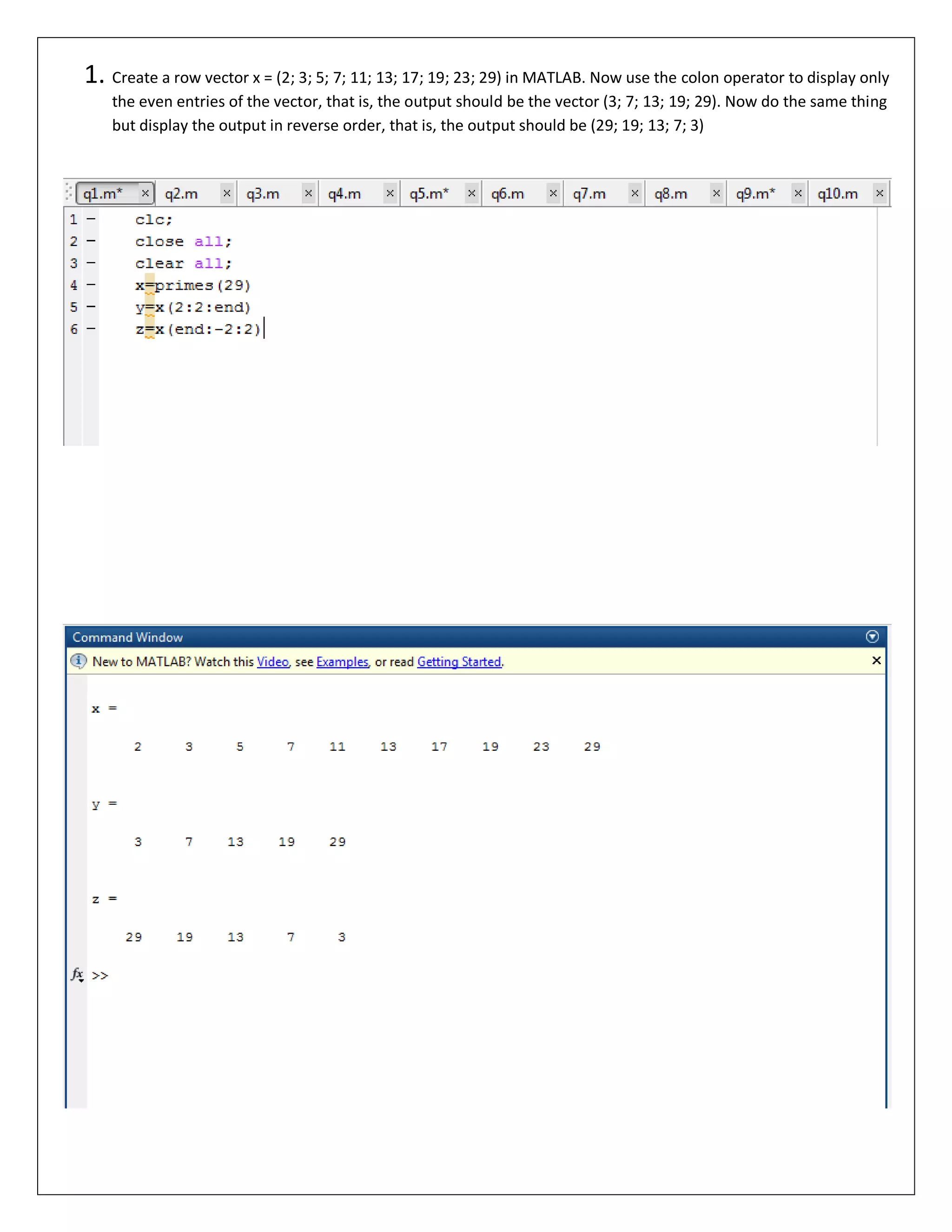Open the Examples link

click(342, 662)
